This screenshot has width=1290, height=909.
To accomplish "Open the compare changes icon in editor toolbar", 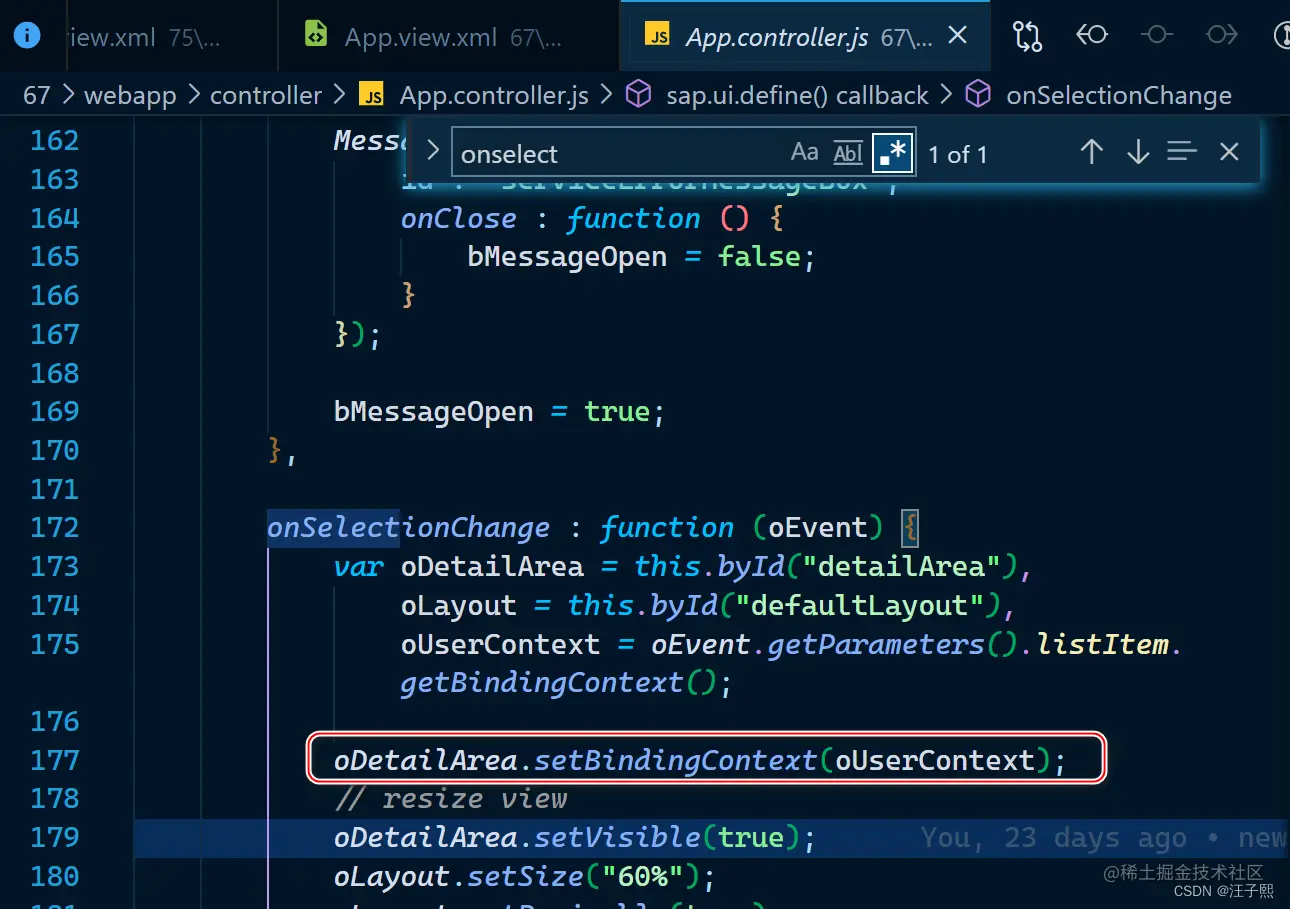I will click(1027, 36).
